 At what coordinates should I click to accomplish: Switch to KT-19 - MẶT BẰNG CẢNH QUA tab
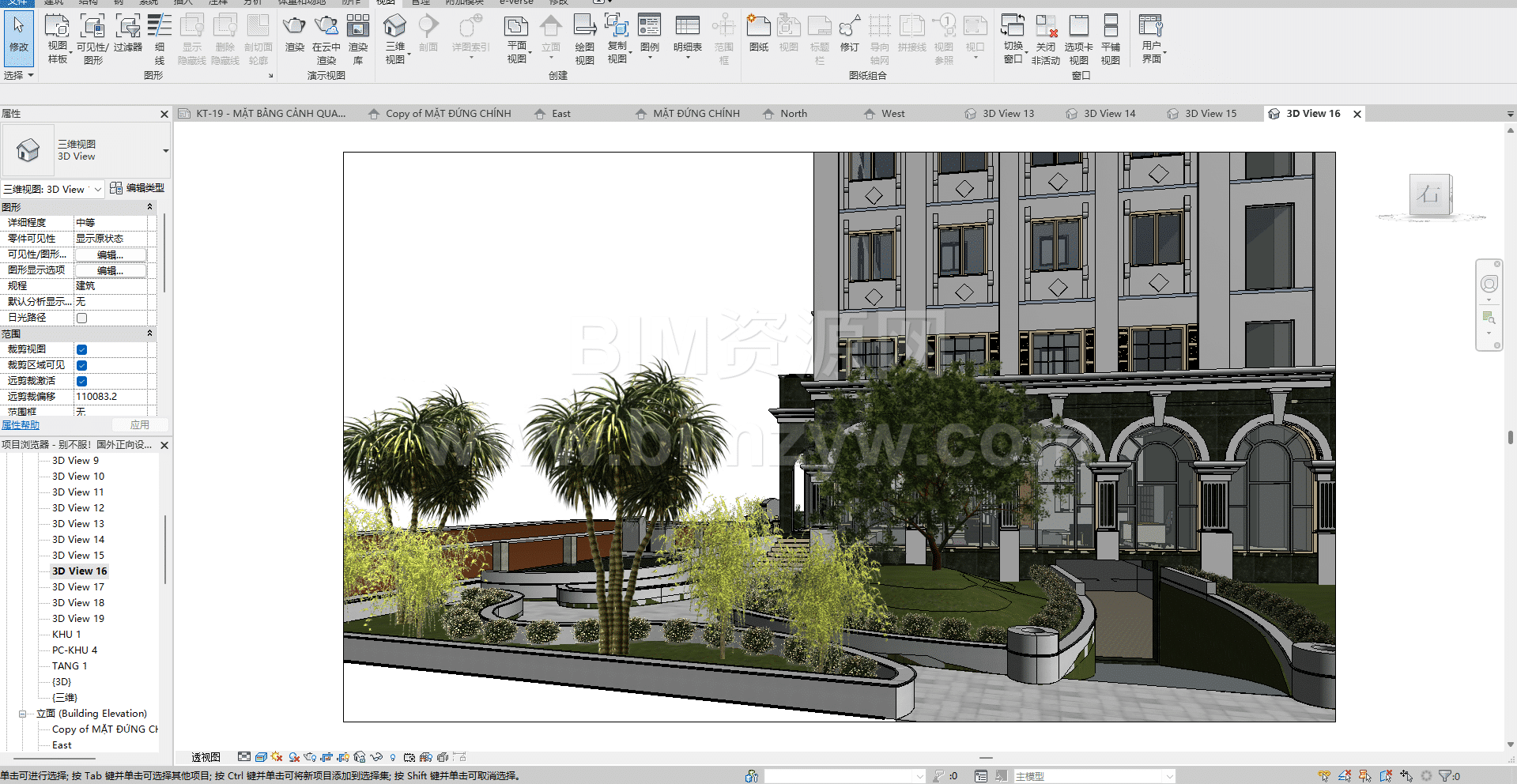262,114
